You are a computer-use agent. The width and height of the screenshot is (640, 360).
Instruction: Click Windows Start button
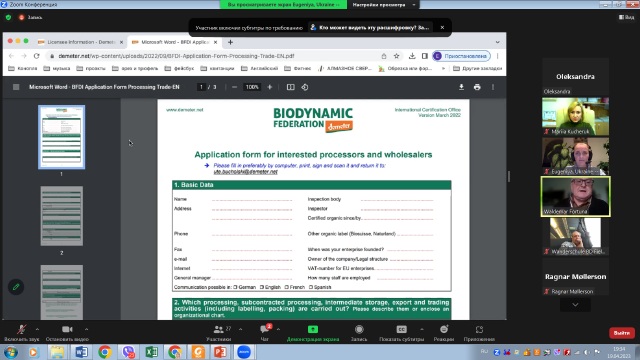(x=11, y=352)
